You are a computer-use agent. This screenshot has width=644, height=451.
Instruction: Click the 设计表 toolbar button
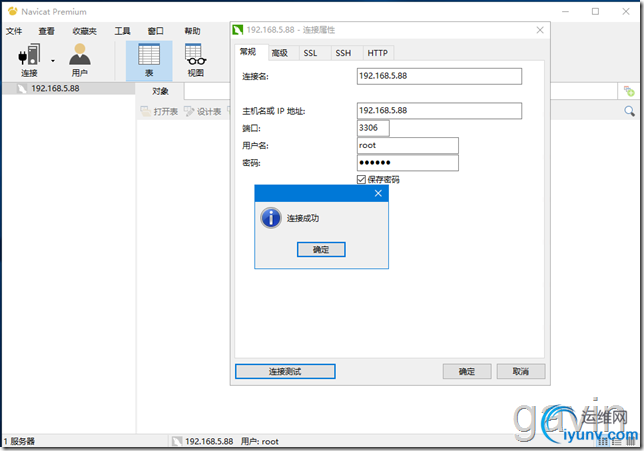click(203, 111)
